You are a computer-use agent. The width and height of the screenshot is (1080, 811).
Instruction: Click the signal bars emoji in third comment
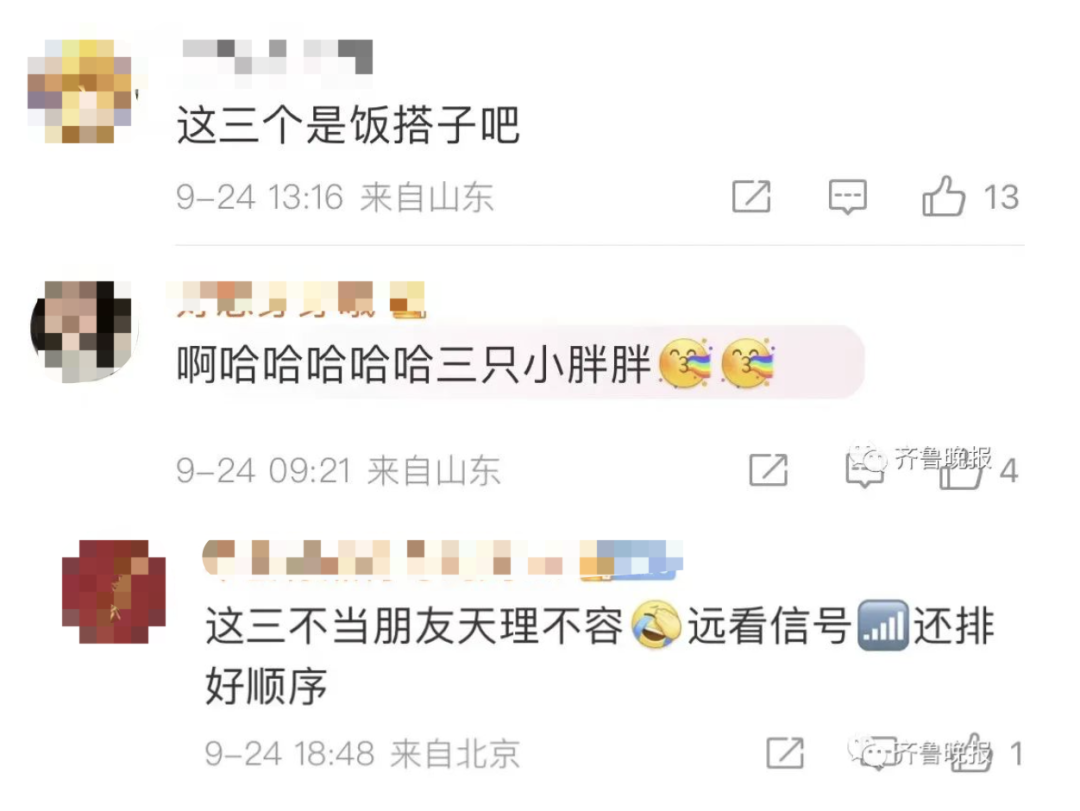883,626
